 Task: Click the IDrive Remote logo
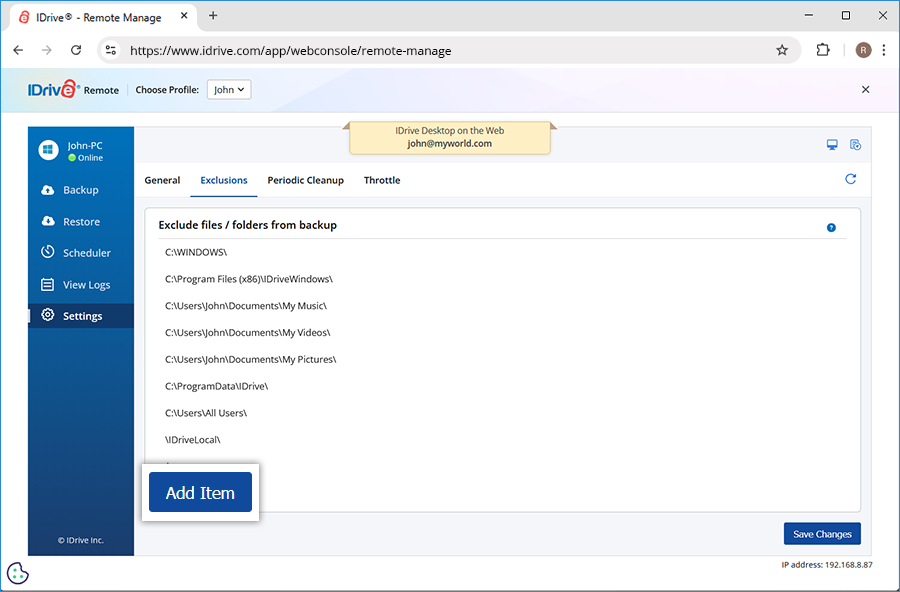pyautogui.click(x=73, y=90)
